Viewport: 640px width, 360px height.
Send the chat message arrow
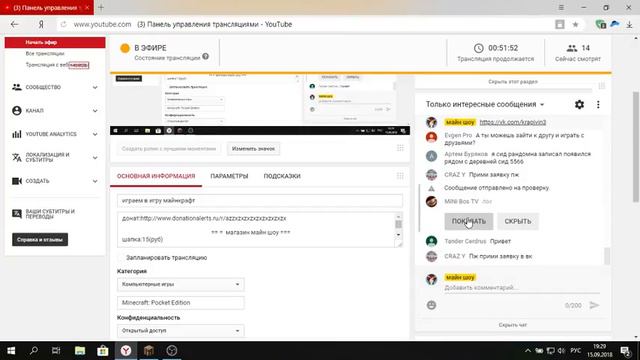594,305
